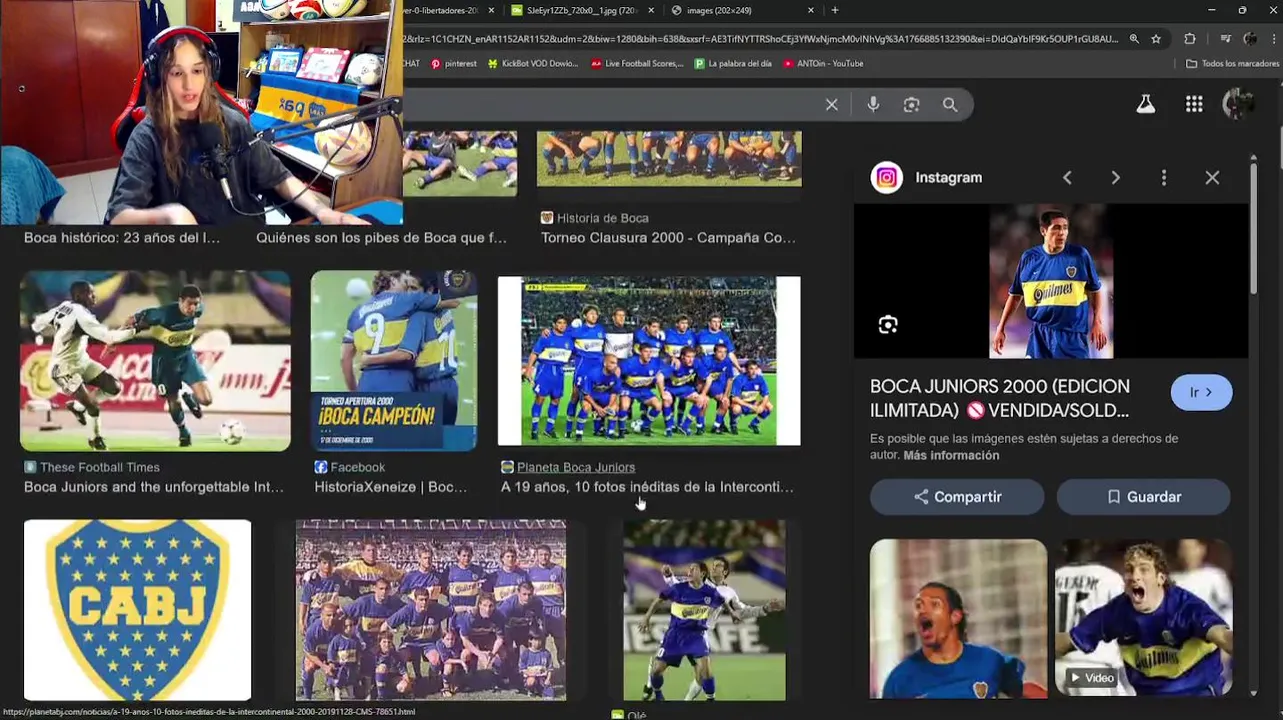Screen dimensions: 1283x720
Task: Open the related Video thumbnail of celebrating player
Action: point(1143,618)
